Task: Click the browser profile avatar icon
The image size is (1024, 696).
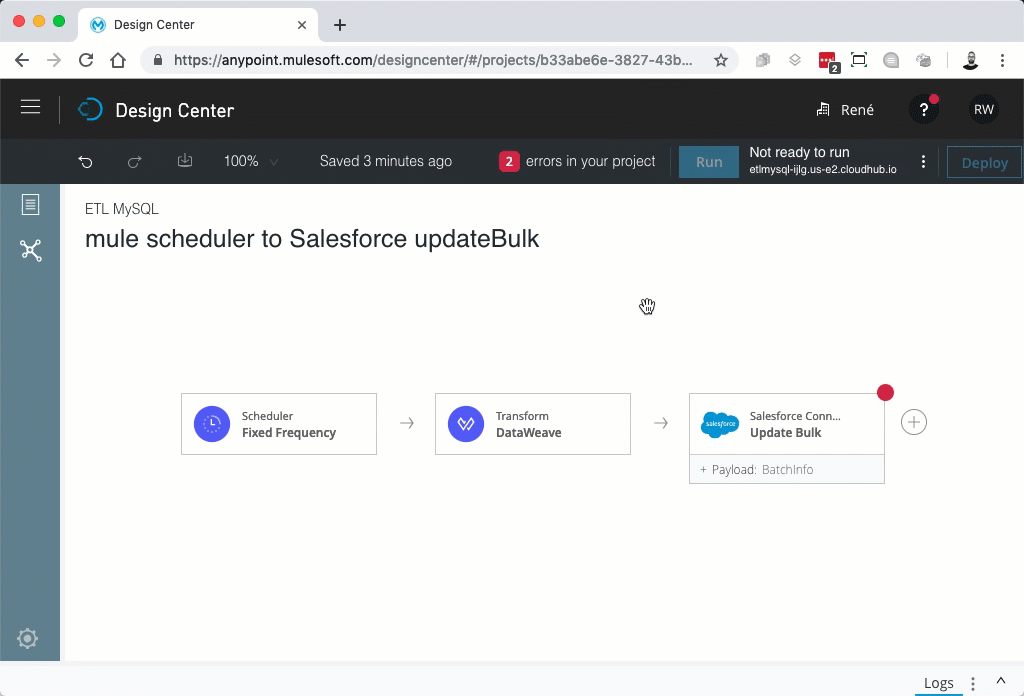Action: coord(970,60)
